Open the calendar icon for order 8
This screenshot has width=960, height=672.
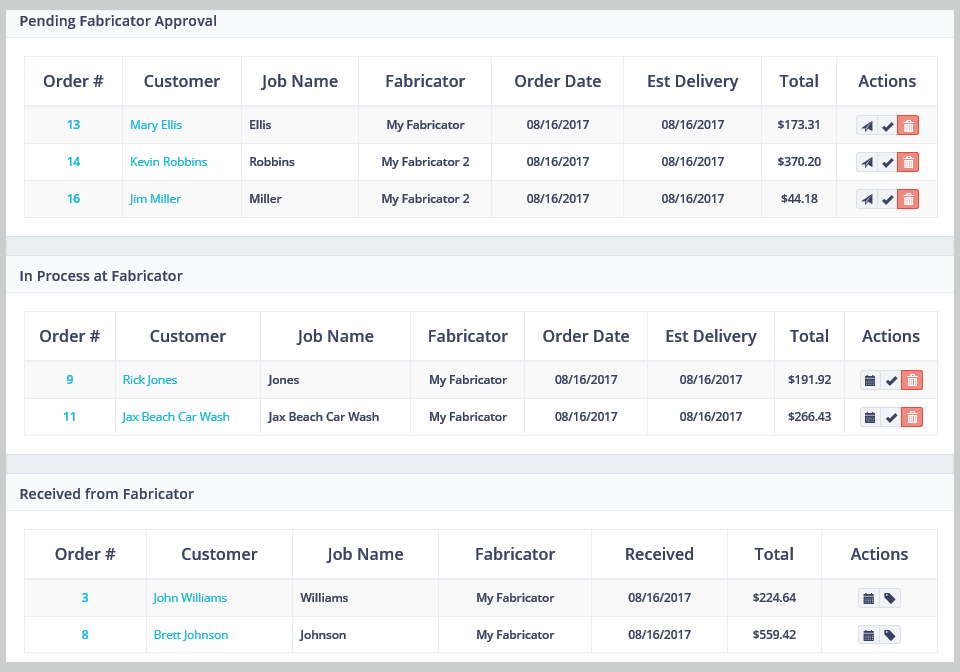[869, 635]
